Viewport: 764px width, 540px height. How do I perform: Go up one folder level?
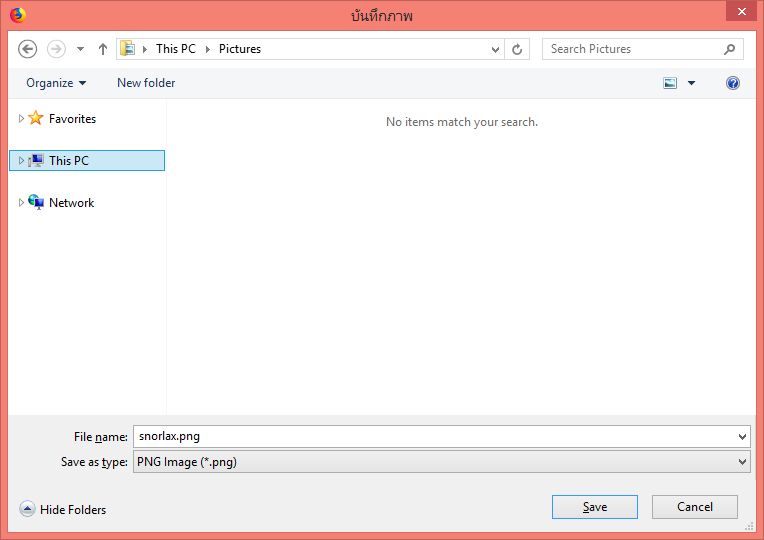tap(102, 49)
